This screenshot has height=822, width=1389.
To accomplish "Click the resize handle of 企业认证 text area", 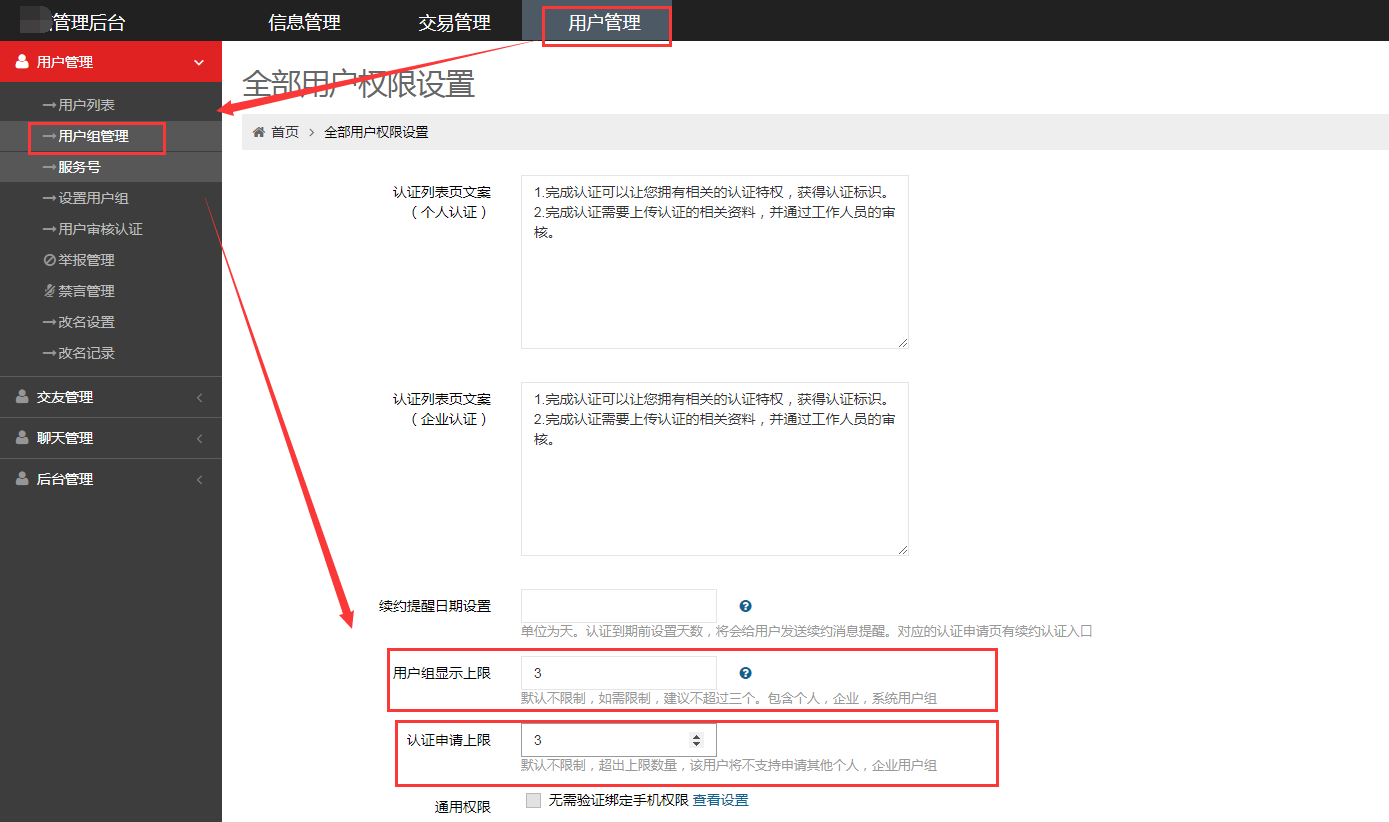I will pyautogui.click(x=902, y=549).
